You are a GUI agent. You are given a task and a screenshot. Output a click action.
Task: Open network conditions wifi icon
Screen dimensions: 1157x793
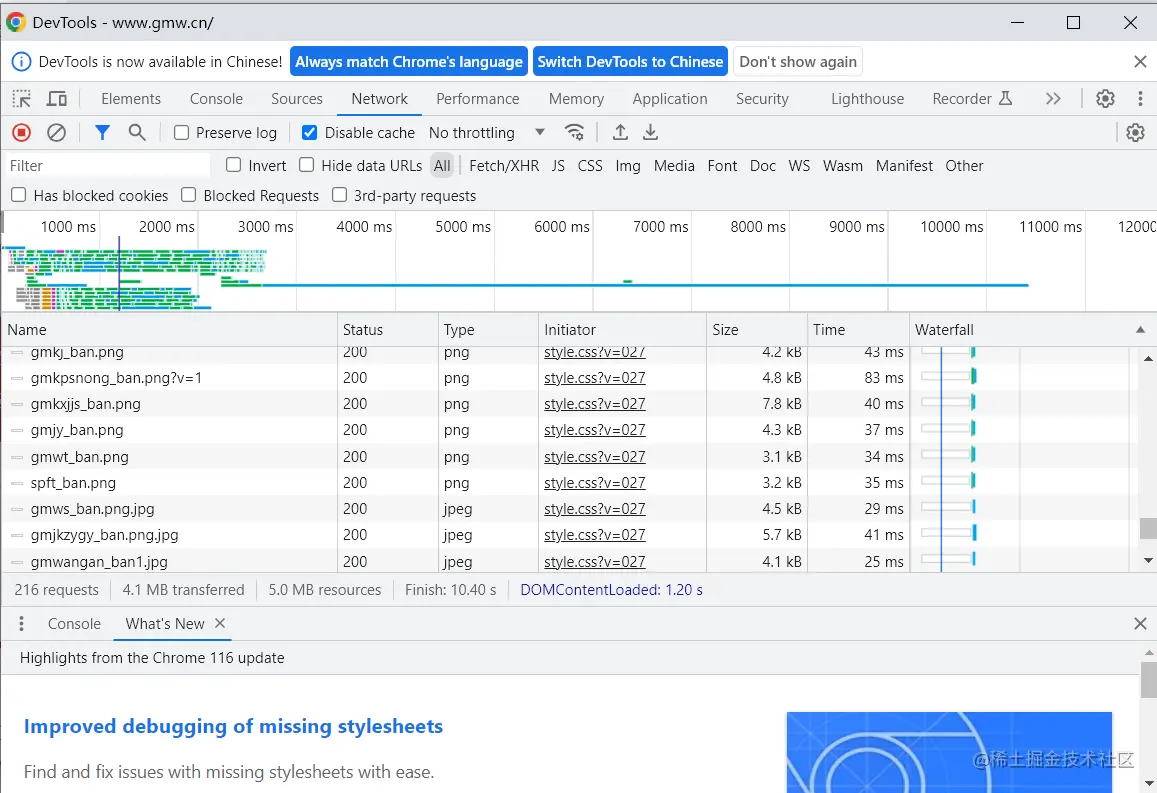tap(574, 132)
